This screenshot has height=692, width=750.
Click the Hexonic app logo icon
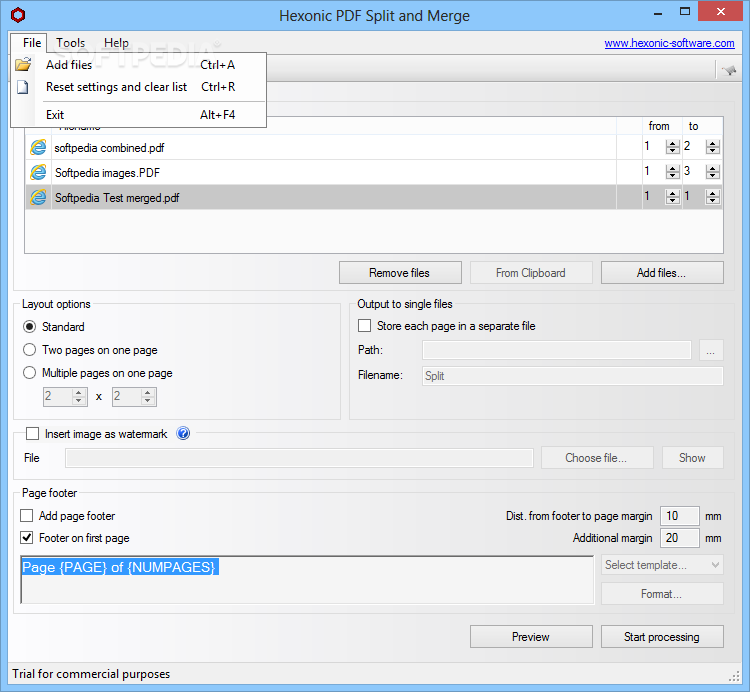tap(18, 15)
